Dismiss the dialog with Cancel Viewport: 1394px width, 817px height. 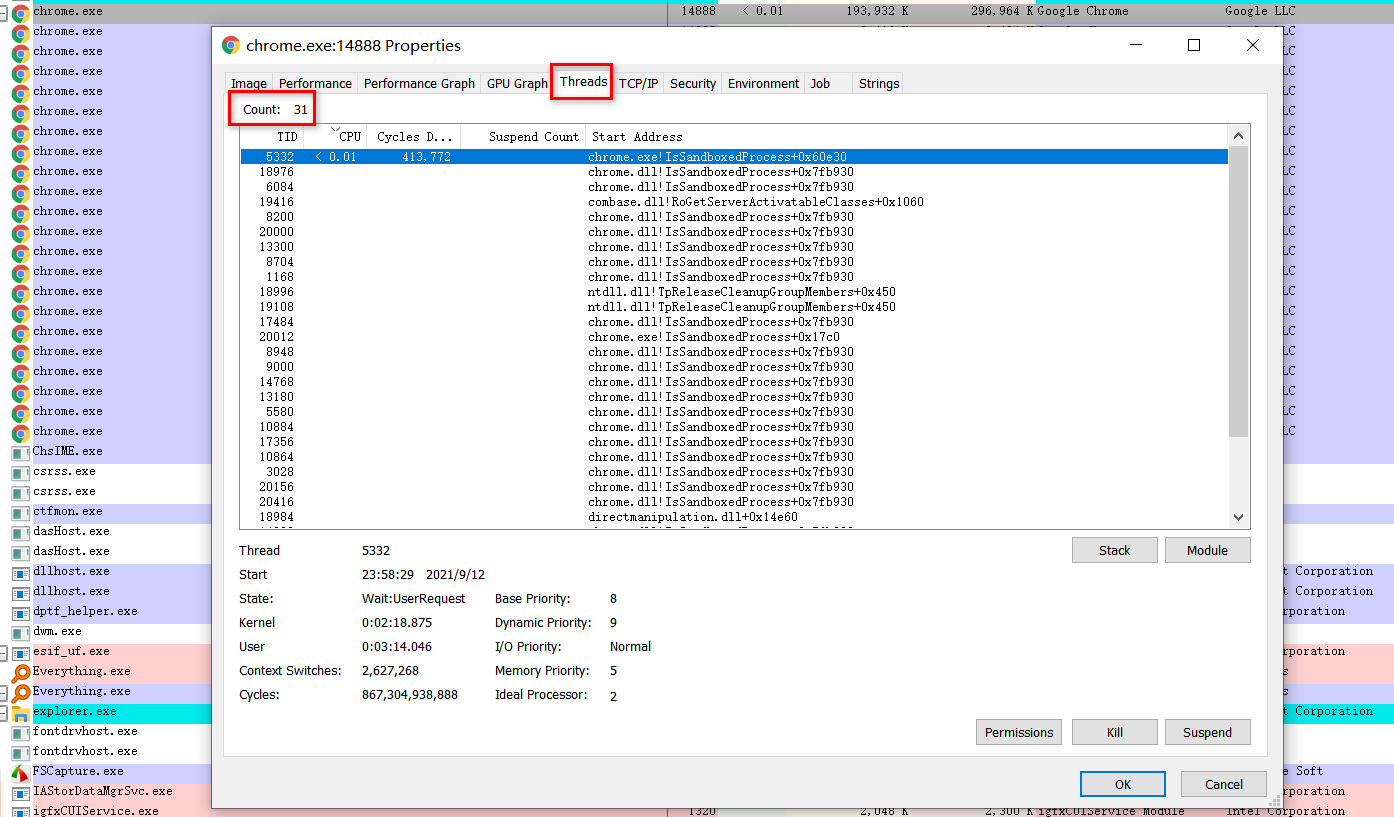(1223, 784)
